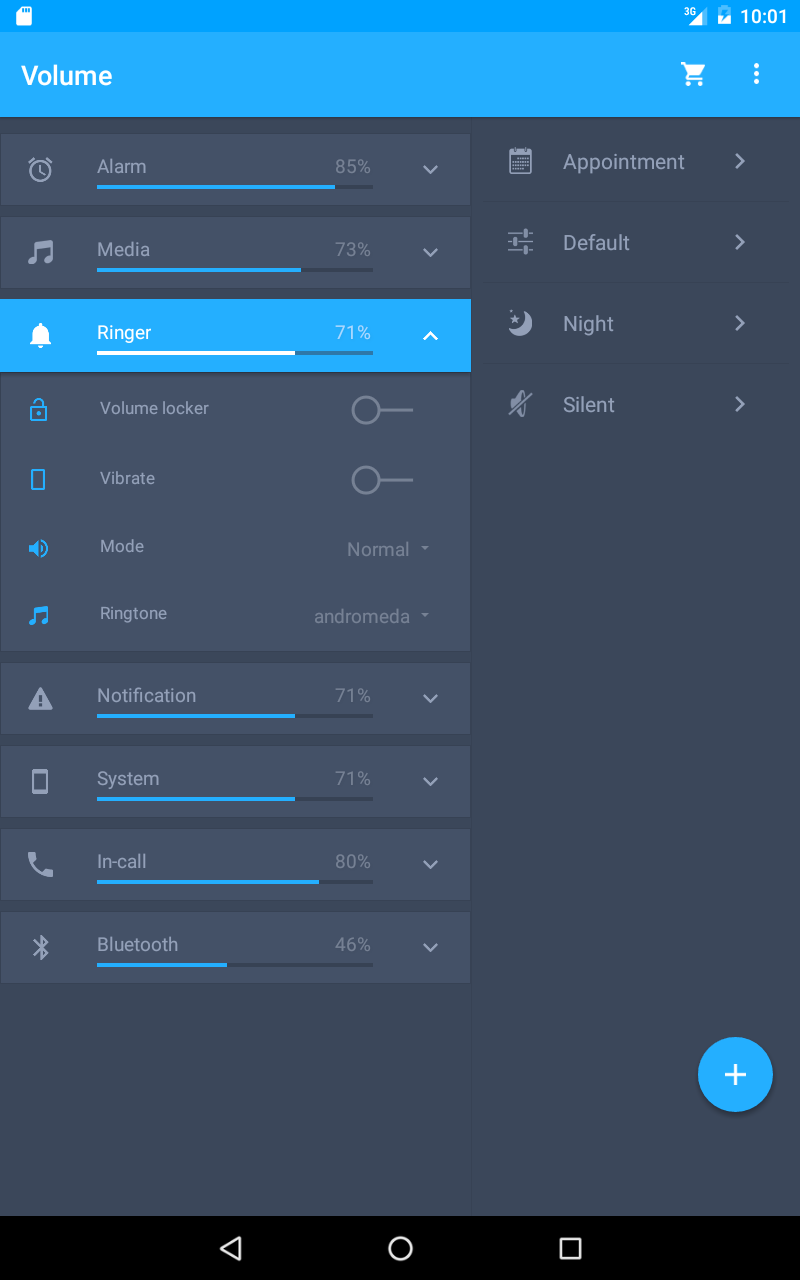
Task: Adjust the Media volume slider
Action: (235, 270)
